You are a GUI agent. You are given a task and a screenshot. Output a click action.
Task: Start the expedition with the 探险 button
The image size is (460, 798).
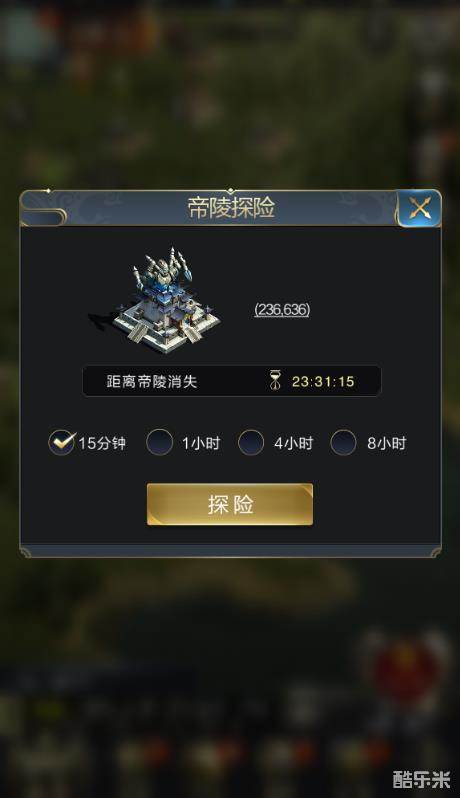point(230,504)
